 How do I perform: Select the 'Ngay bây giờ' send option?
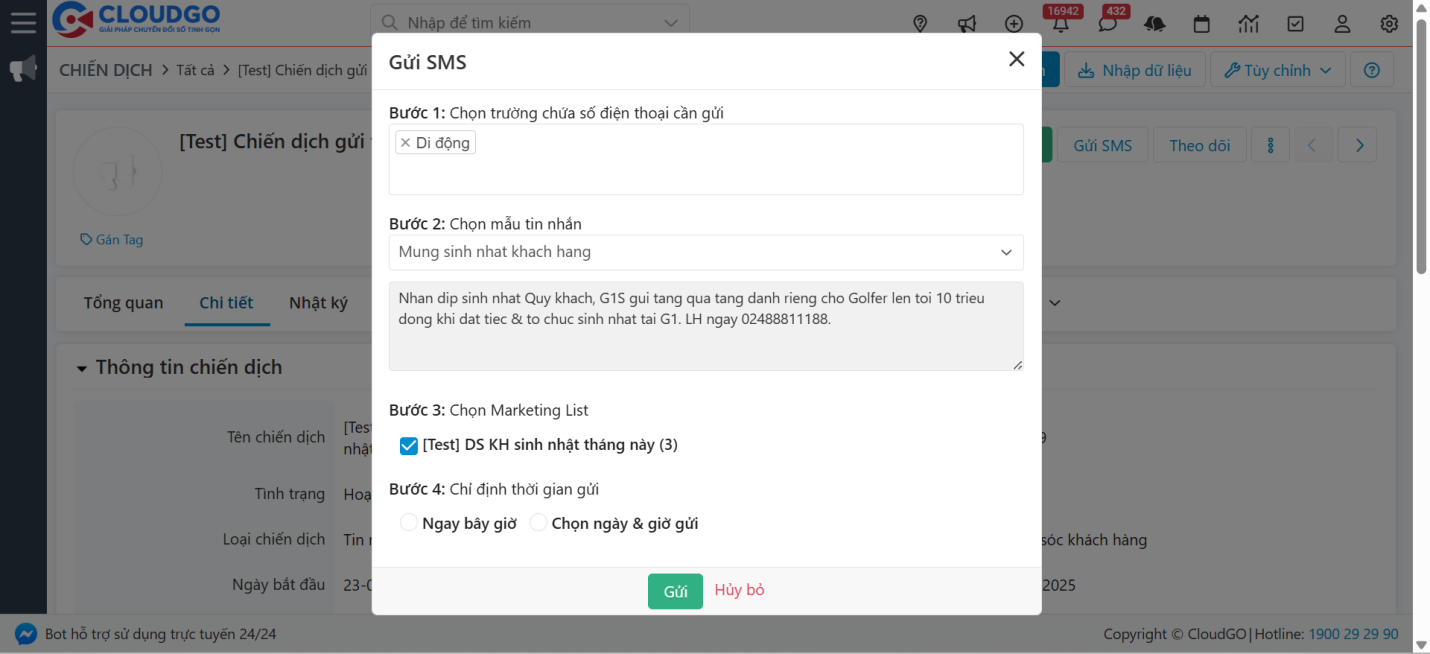pos(409,521)
